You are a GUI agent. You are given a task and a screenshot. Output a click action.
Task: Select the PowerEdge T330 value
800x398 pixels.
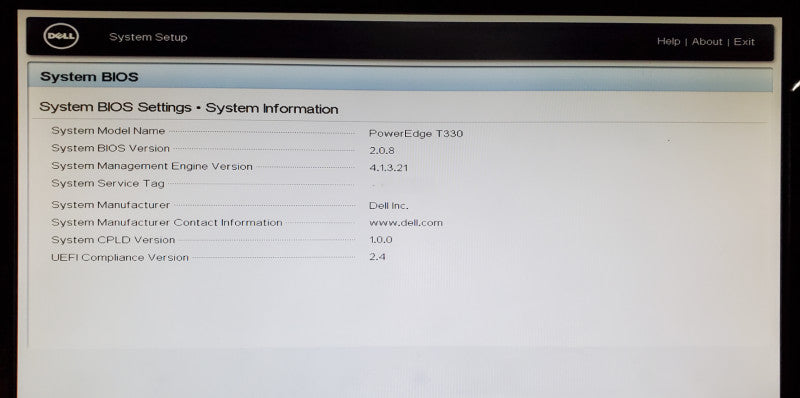coord(416,134)
